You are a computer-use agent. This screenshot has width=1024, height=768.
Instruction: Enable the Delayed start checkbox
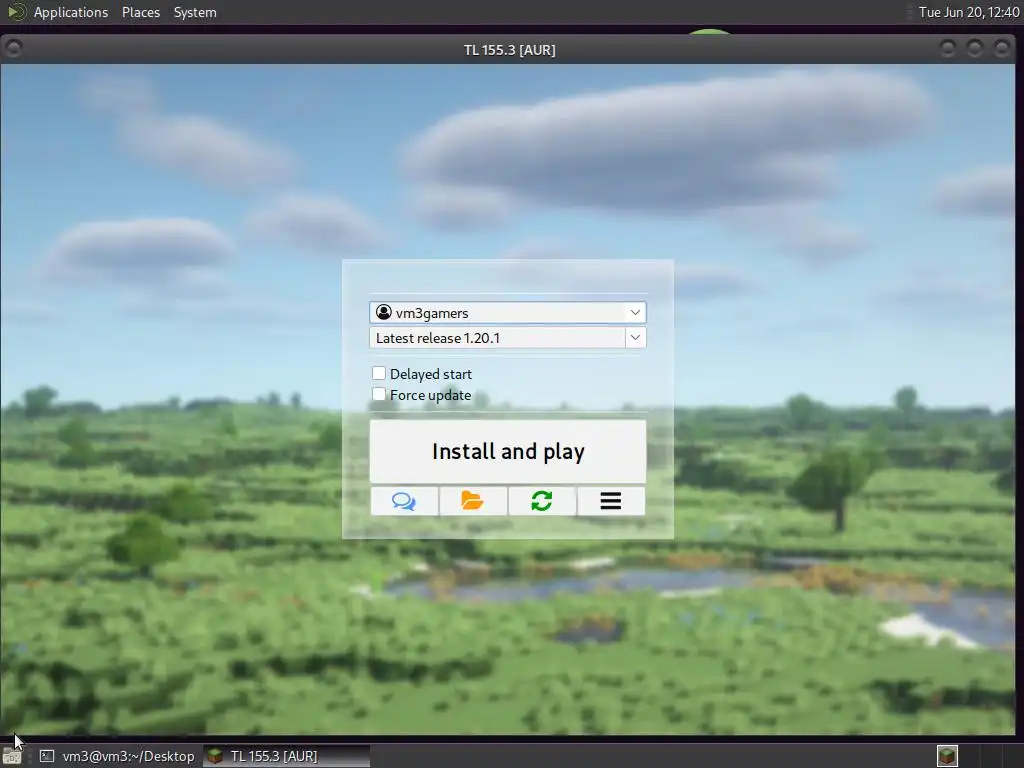click(x=379, y=374)
